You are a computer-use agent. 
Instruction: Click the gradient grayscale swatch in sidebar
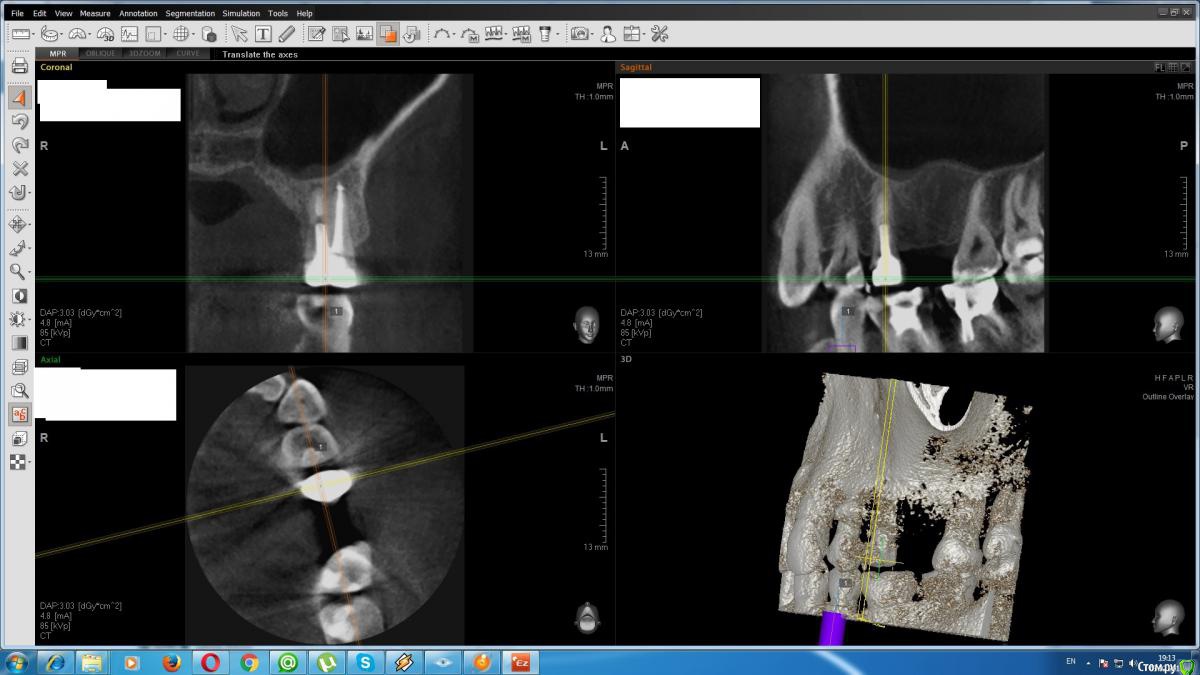tap(19, 343)
